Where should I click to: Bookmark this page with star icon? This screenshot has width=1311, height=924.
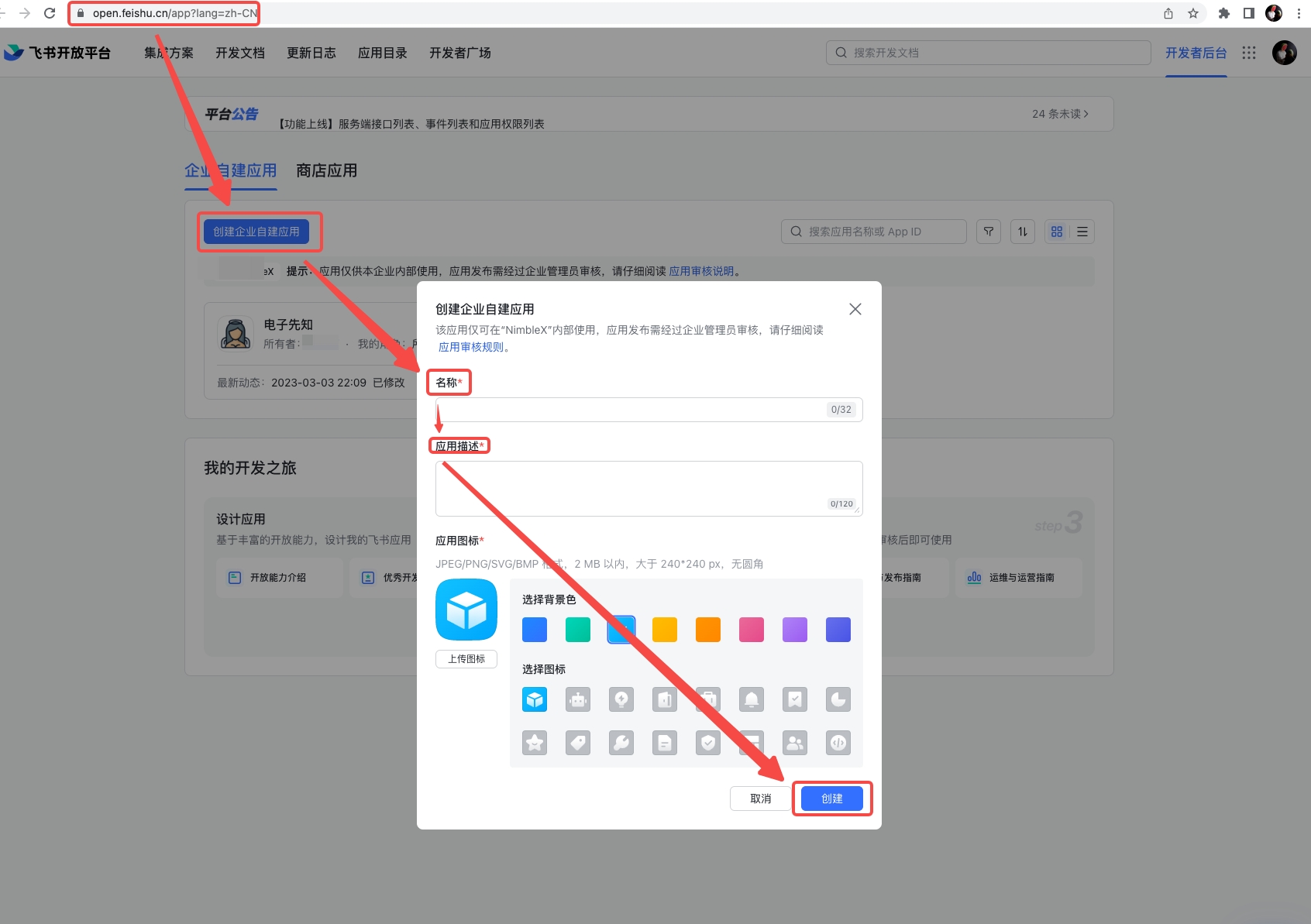tap(1193, 13)
